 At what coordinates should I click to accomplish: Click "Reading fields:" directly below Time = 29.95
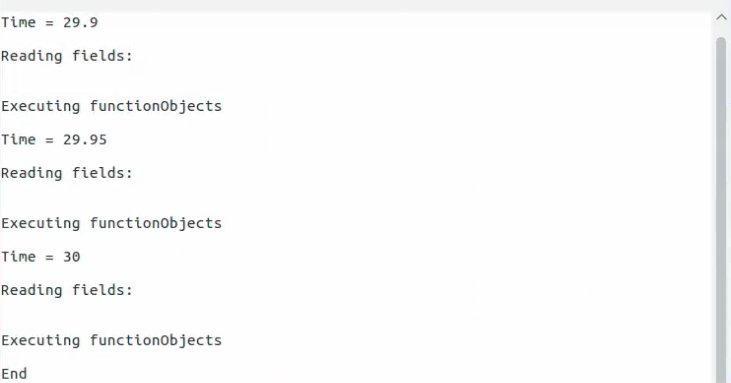click(x=67, y=173)
